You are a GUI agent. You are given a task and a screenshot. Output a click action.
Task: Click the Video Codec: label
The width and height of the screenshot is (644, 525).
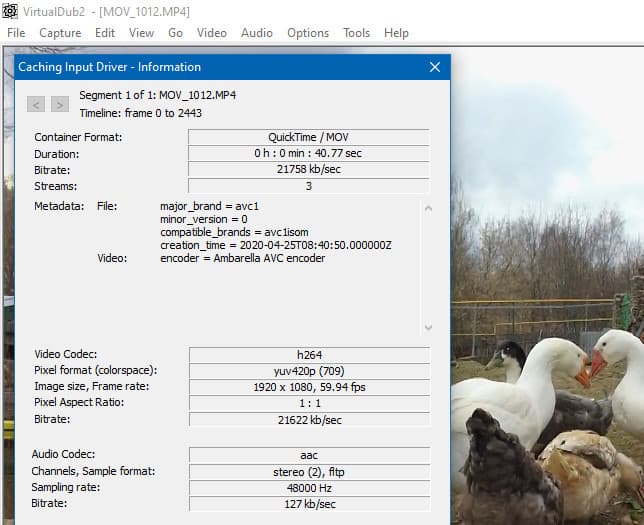click(x=66, y=354)
